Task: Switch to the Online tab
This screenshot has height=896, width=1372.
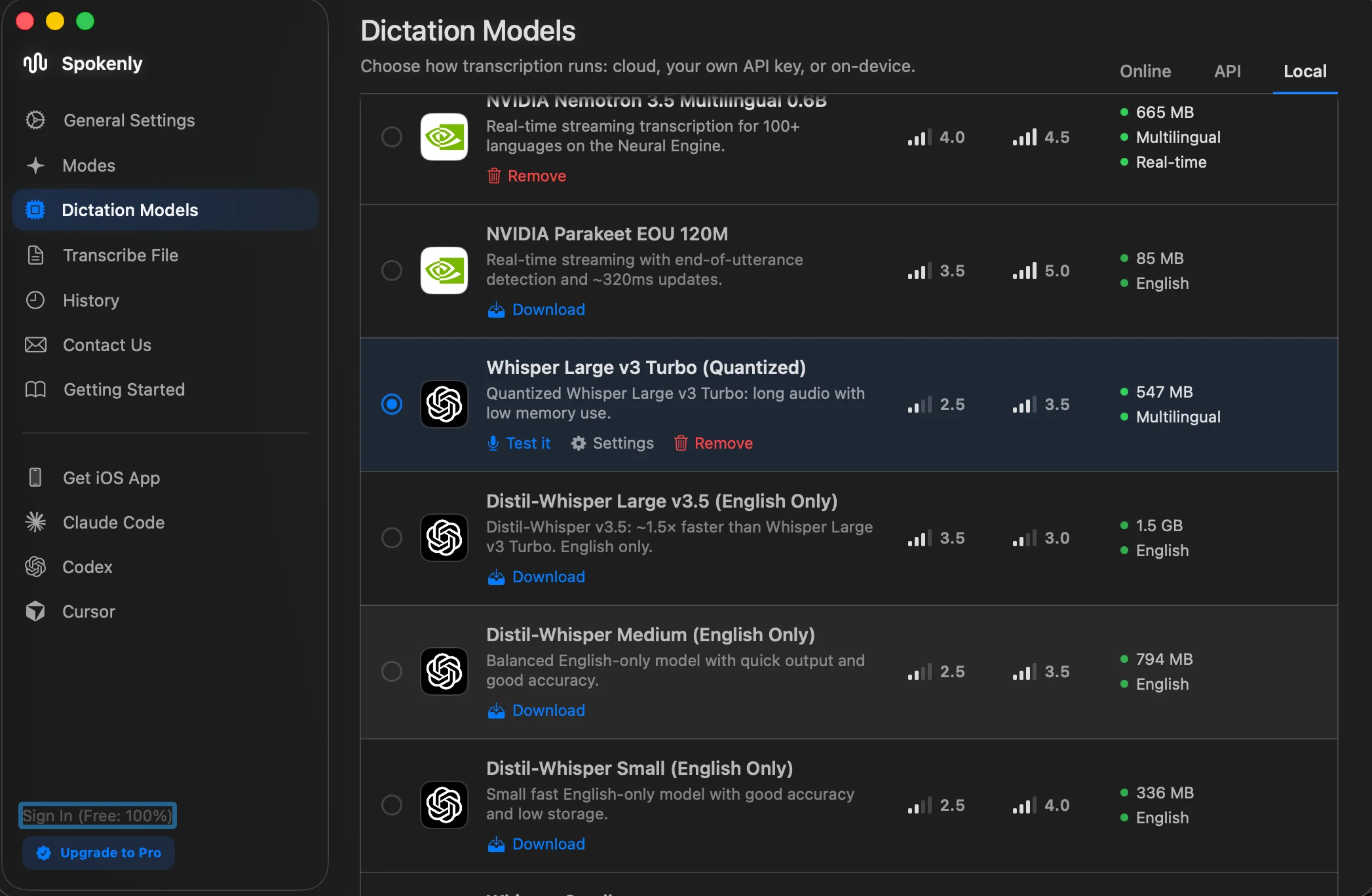Action: pyautogui.click(x=1145, y=71)
